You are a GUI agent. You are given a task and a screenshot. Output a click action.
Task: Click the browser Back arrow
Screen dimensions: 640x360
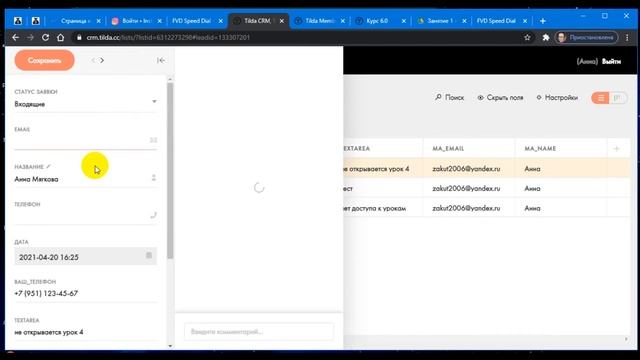click(x=16, y=38)
